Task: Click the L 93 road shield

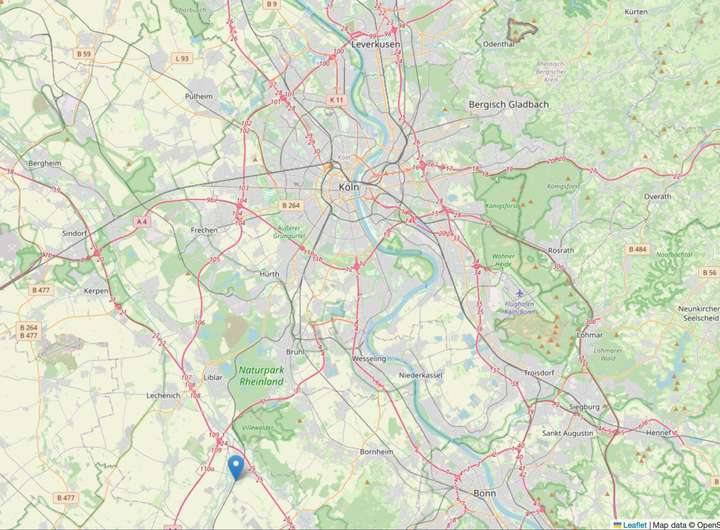Action: click(x=182, y=58)
